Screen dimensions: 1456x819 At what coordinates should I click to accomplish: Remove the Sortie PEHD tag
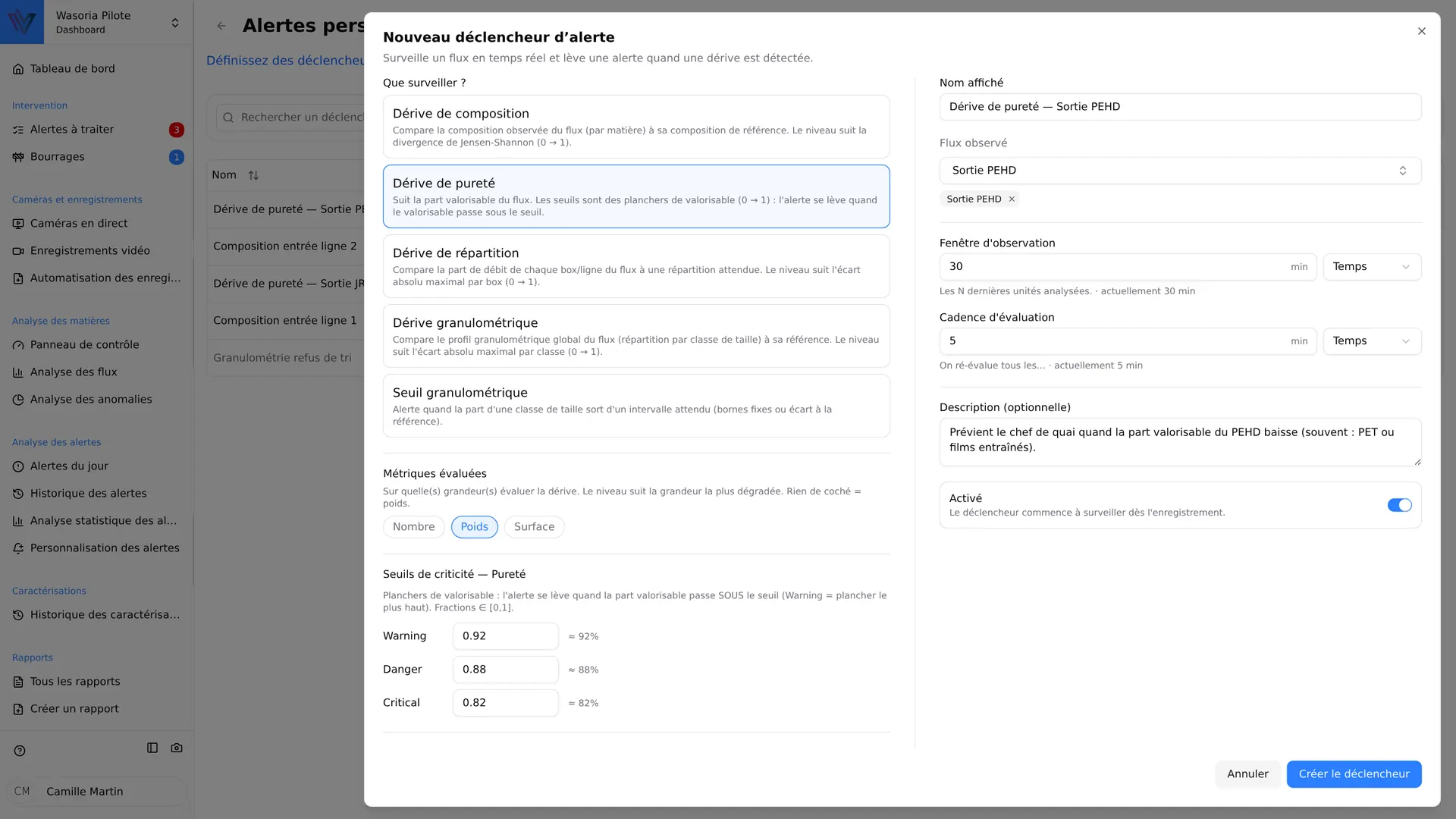1012,199
